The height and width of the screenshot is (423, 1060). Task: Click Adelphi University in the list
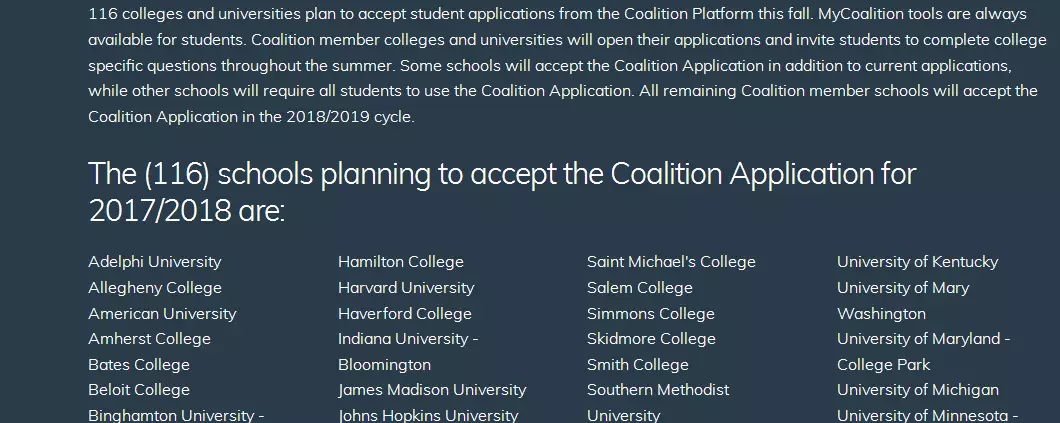(155, 262)
